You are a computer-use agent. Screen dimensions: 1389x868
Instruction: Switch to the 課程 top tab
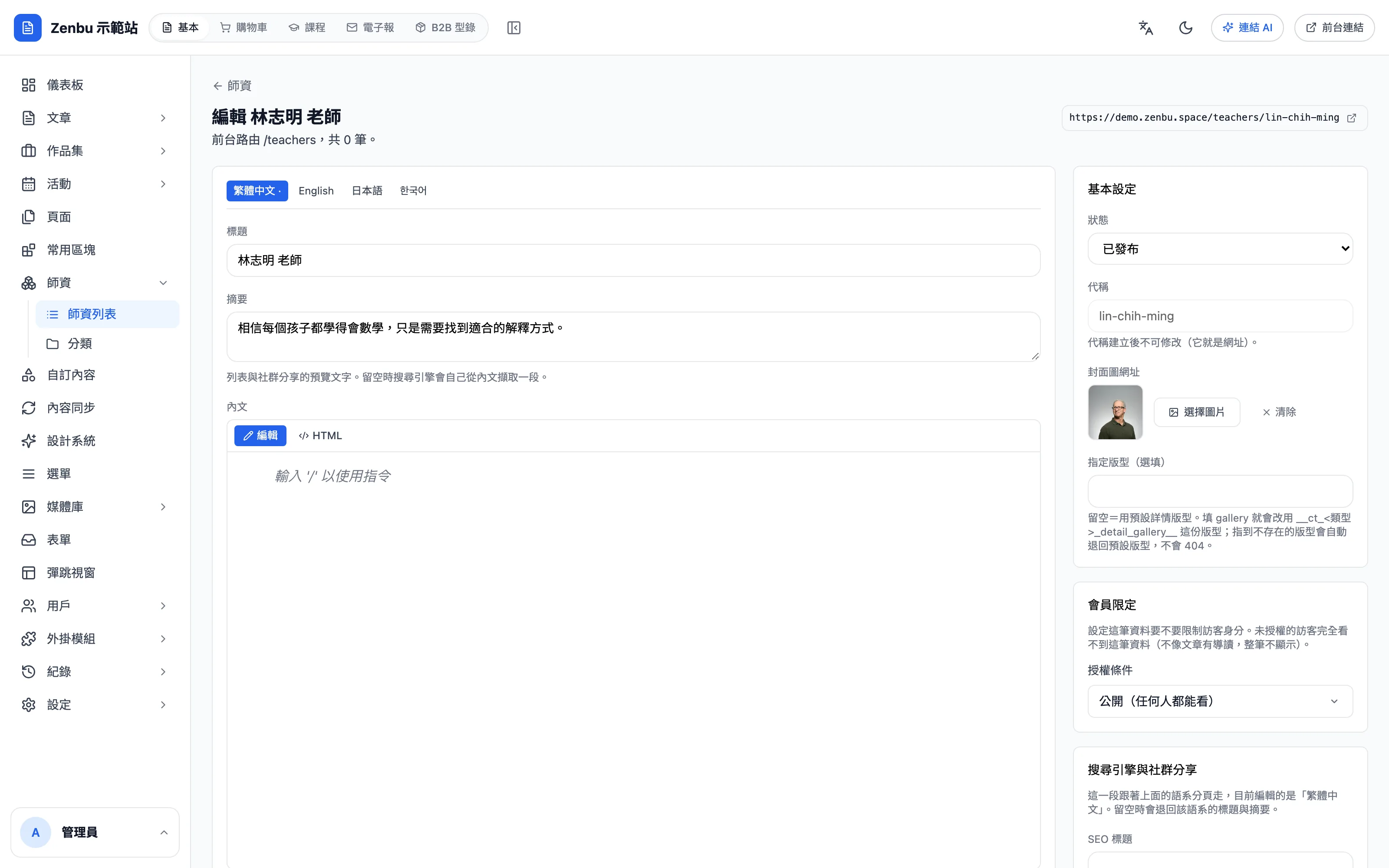point(307,27)
